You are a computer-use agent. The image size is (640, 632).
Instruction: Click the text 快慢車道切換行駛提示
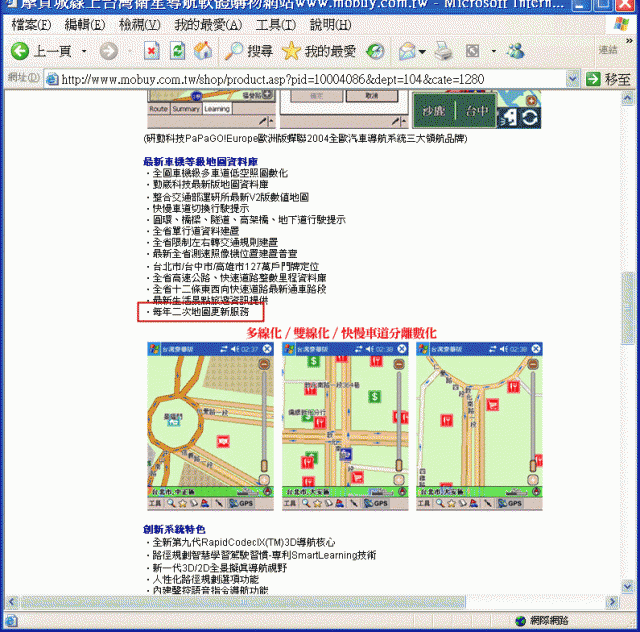[201, 209]
